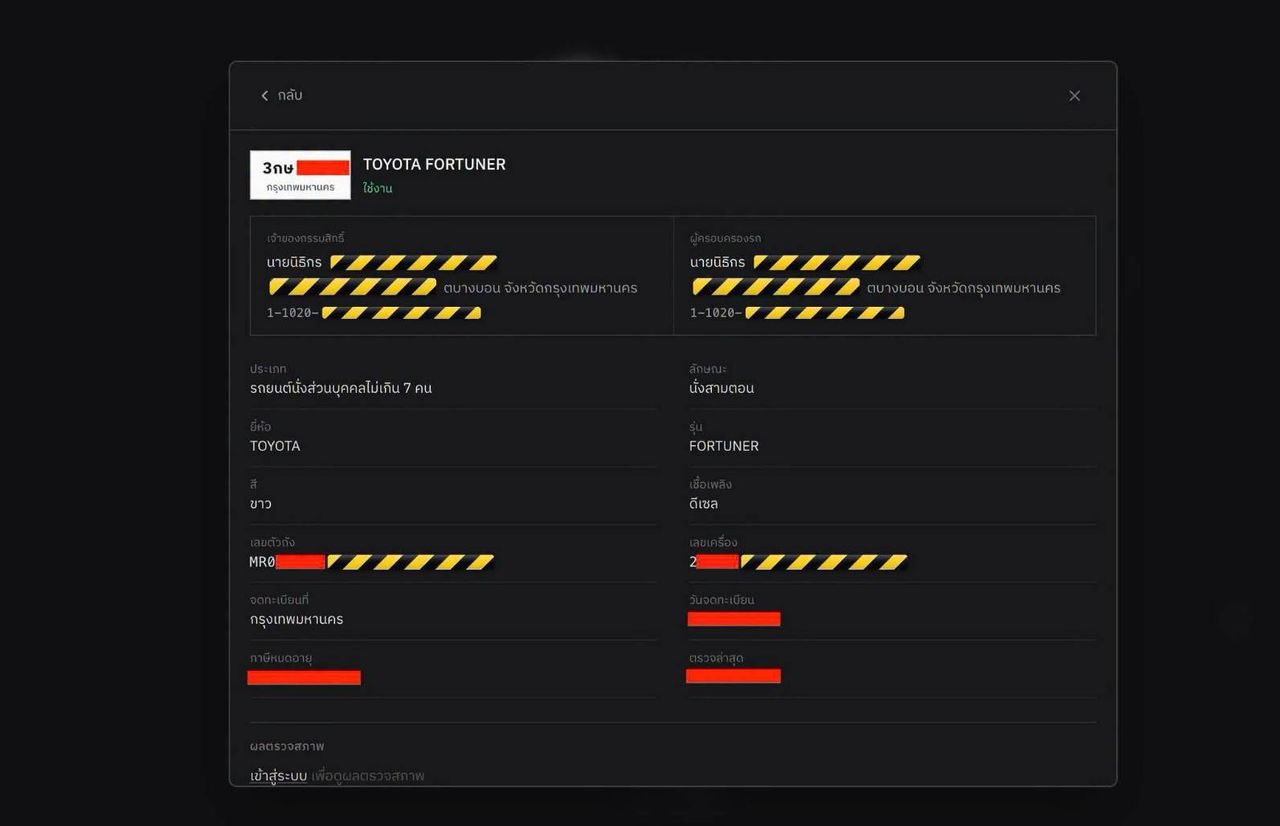The width and height of the screenshot is (1280, 826).
Task: Click the ผลตรวจสภาพ section heading
Action: tap(287, 746)
